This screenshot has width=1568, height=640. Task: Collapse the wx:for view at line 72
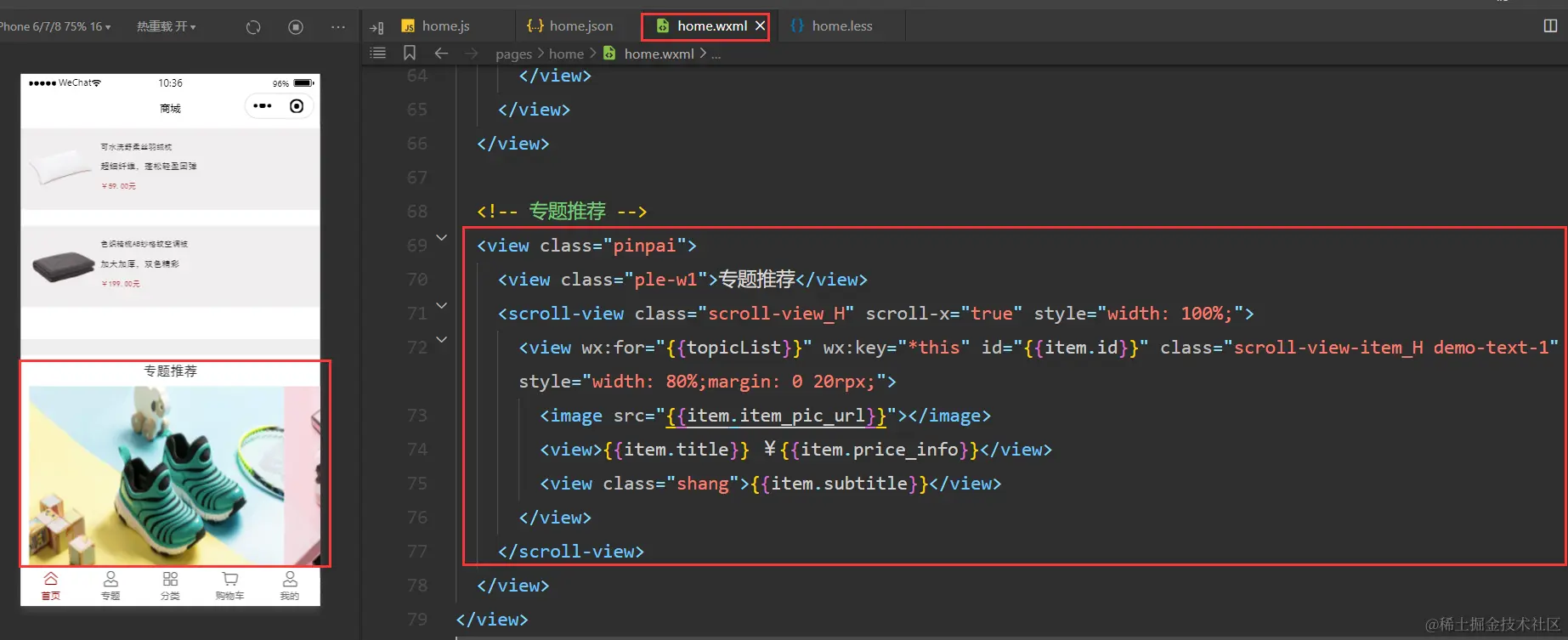pos(441,340)
